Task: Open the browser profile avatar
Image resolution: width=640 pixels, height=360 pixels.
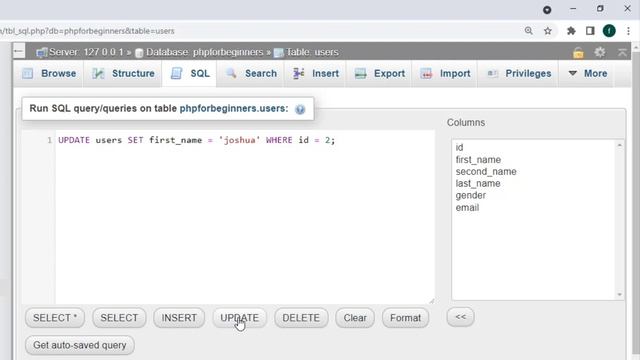Action: (609, 31)
